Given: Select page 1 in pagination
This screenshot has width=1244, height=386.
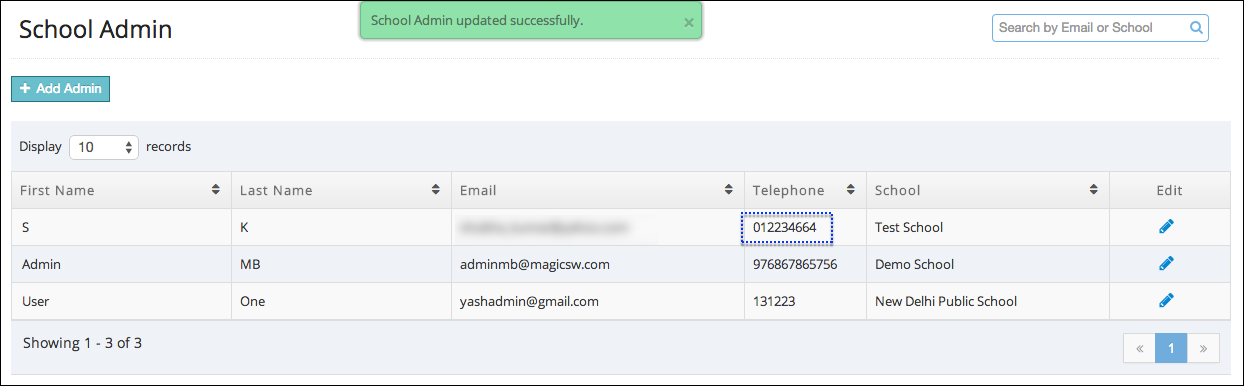Looking at the screenshot, I should 1172,348.
